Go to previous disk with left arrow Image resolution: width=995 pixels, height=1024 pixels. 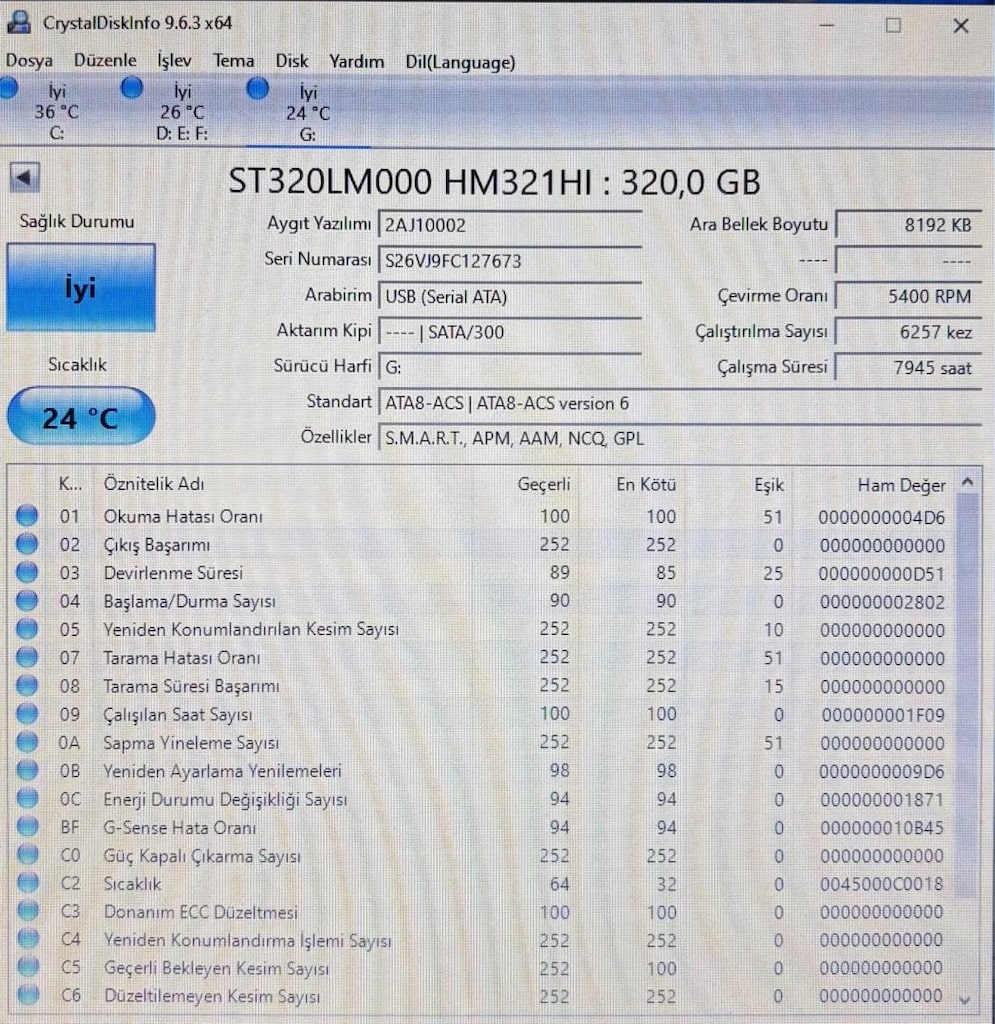[x=25, y=177]
